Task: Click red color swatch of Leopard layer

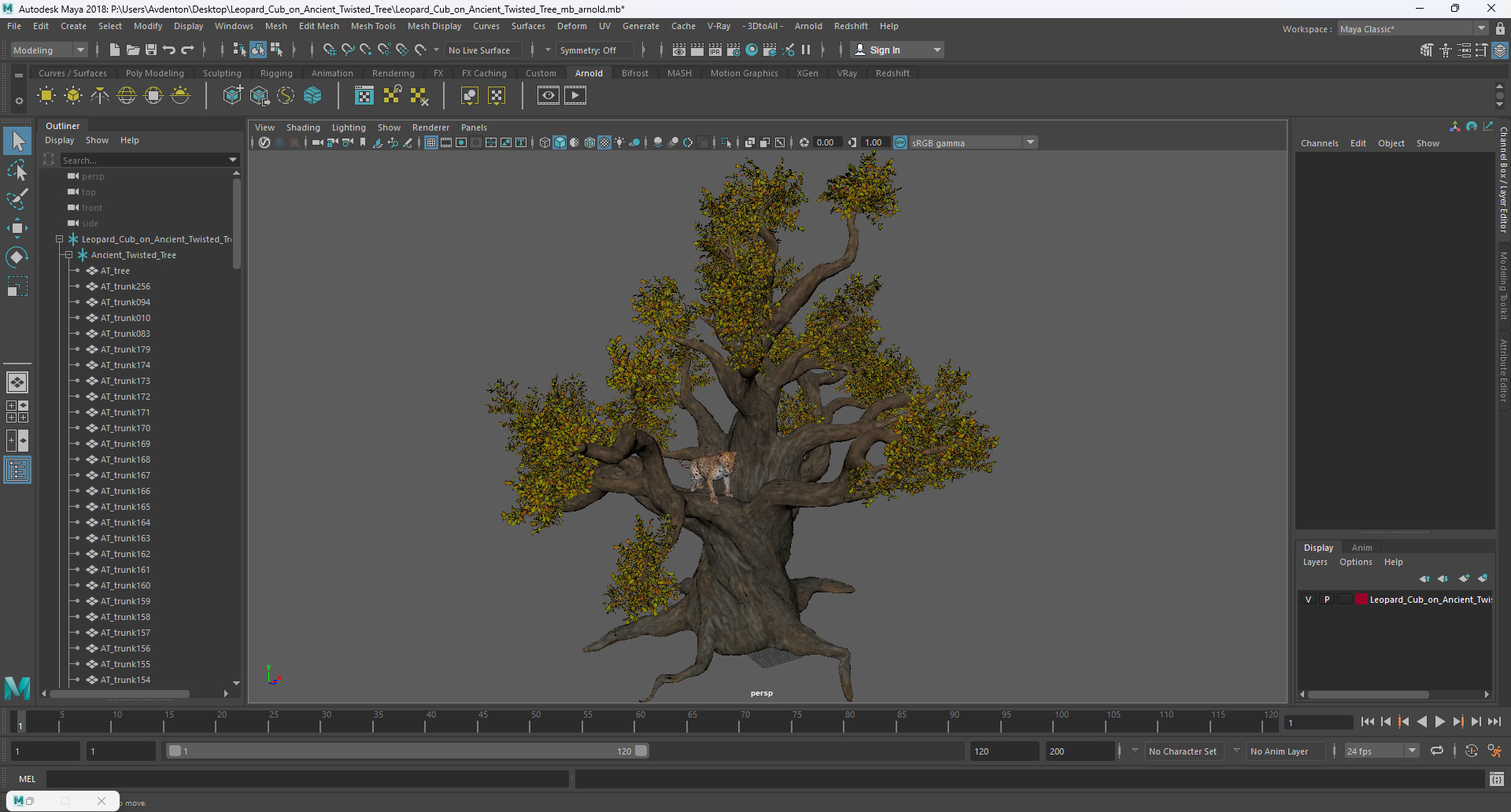Action: (1361, 600)
